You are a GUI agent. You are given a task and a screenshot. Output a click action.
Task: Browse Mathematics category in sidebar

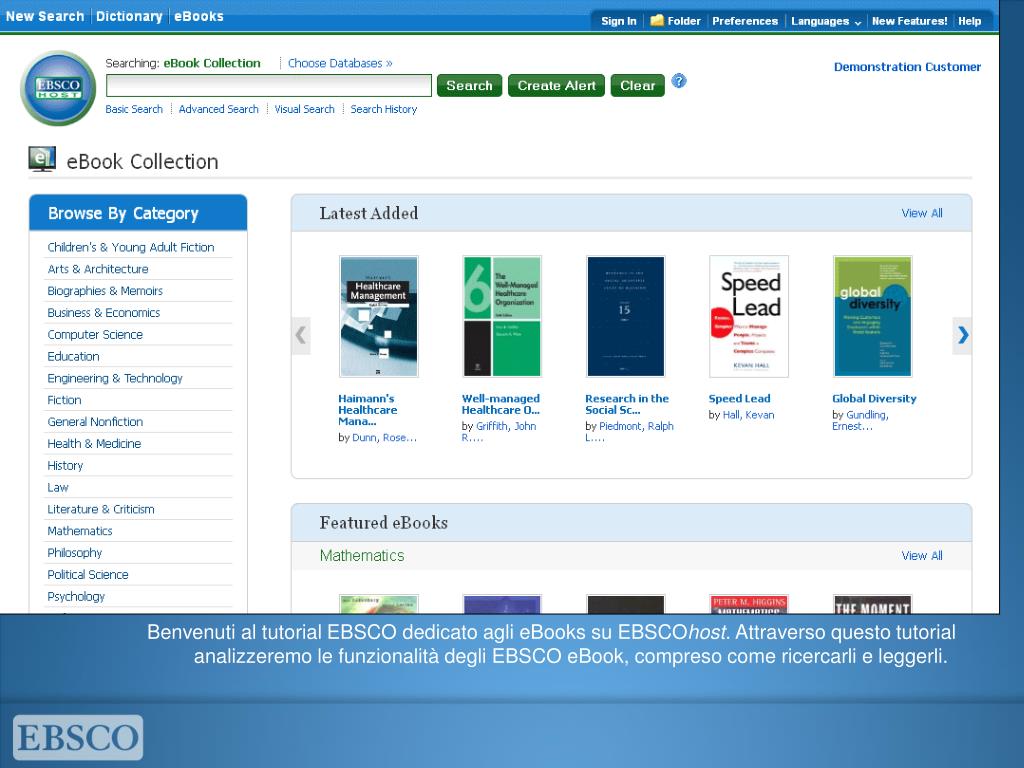click(80, 531)
